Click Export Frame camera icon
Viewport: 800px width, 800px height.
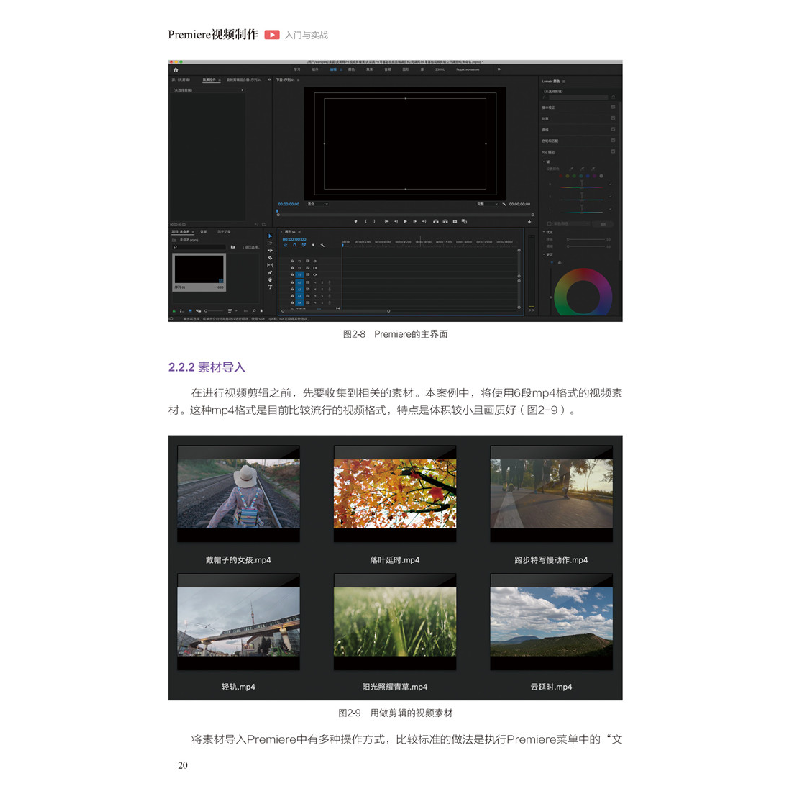click(455, 221)
